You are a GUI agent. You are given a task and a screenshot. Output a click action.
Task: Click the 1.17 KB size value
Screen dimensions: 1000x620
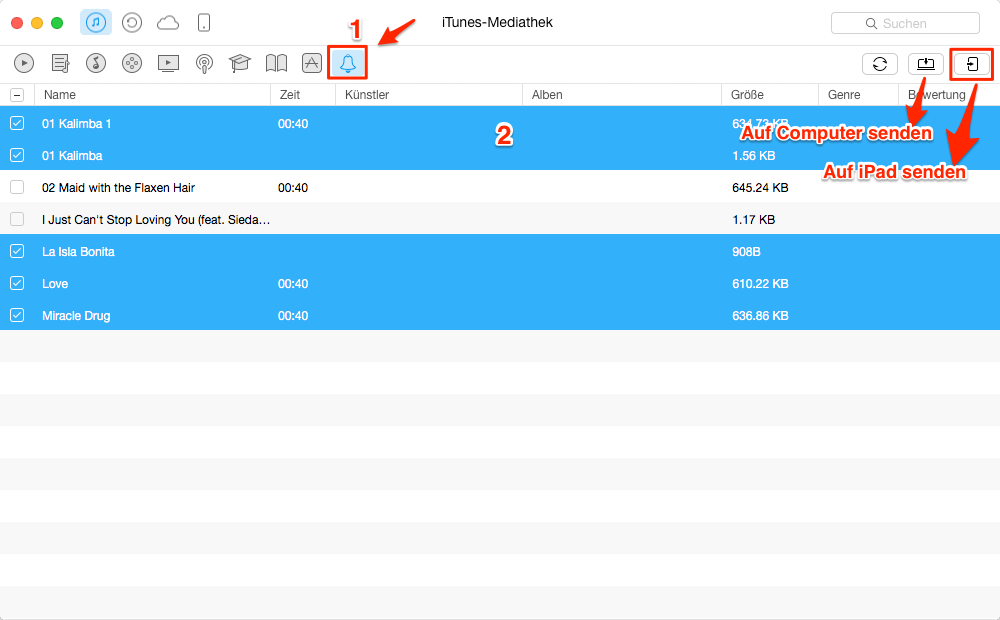(753, 219)
